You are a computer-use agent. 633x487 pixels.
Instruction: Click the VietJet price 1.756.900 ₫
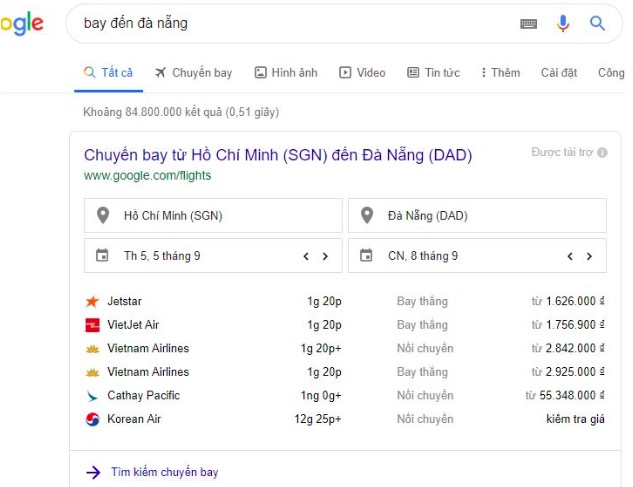[x=575, y=325]
